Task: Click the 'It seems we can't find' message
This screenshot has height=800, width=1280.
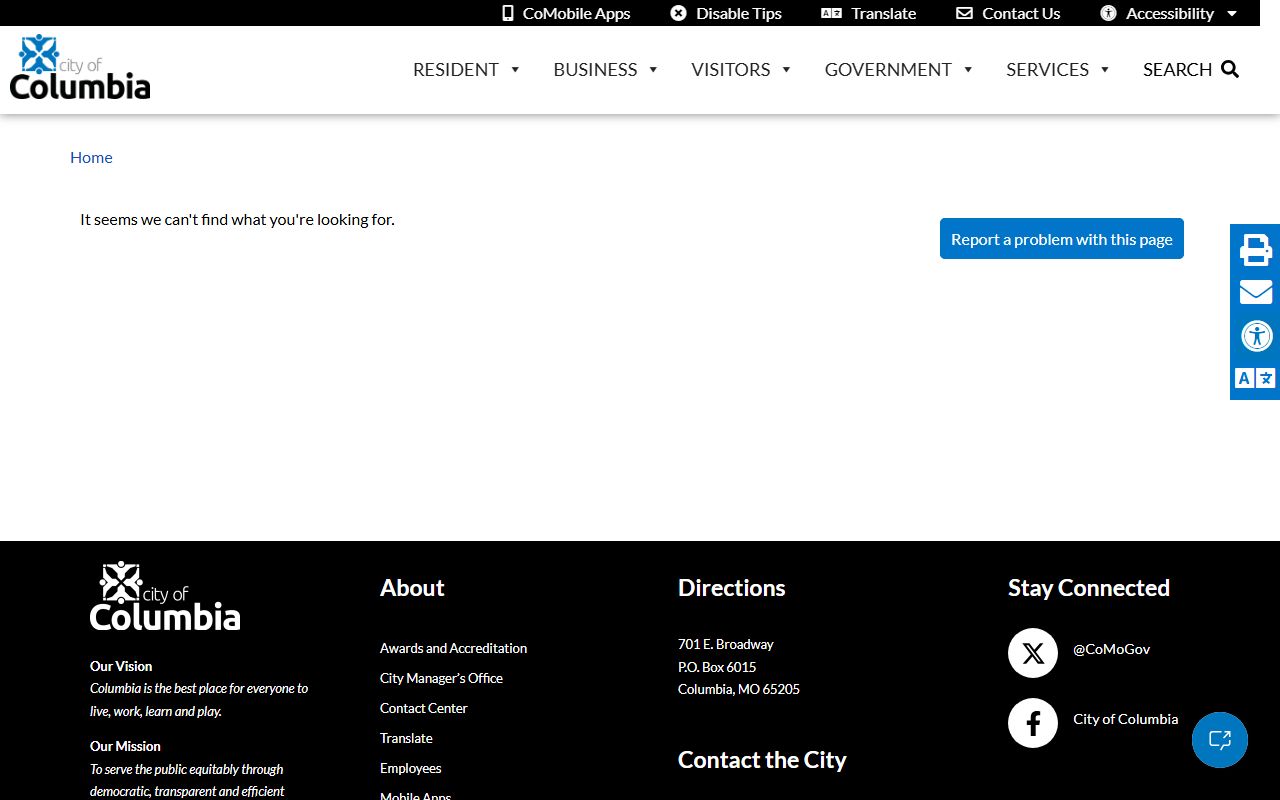Action: coord(237,219)
